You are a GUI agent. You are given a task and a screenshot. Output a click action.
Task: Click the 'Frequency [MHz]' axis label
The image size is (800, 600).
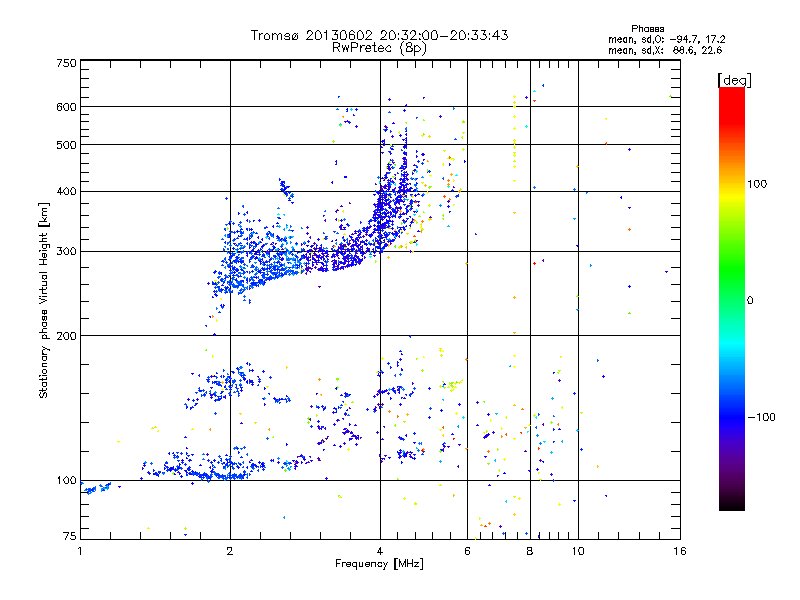click(x=379, y=564)
